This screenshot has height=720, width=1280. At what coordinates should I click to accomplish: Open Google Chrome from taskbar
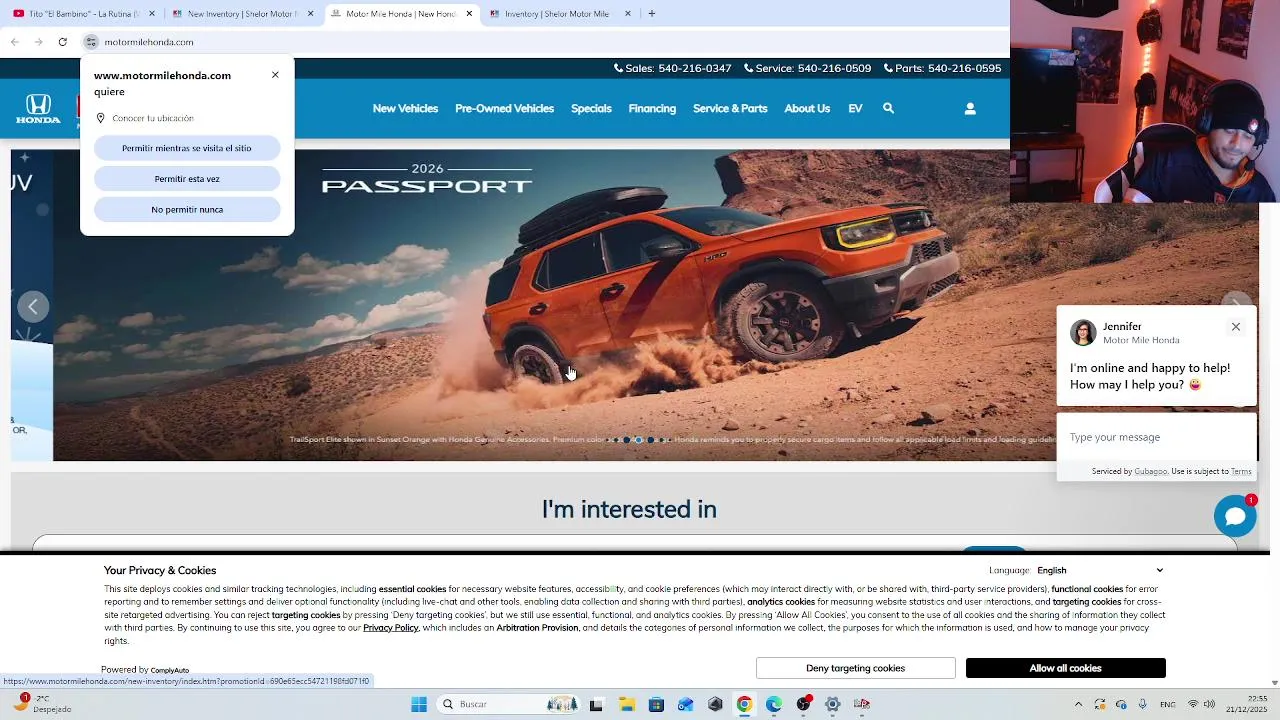click(744, 704)
